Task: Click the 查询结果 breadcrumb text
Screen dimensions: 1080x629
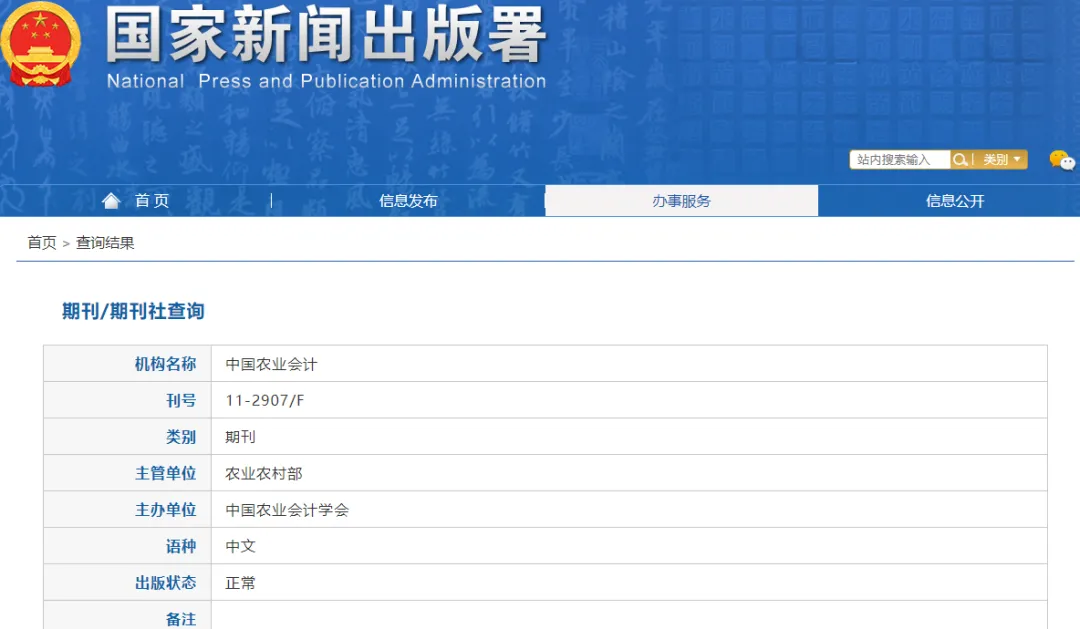Action: 105,243
